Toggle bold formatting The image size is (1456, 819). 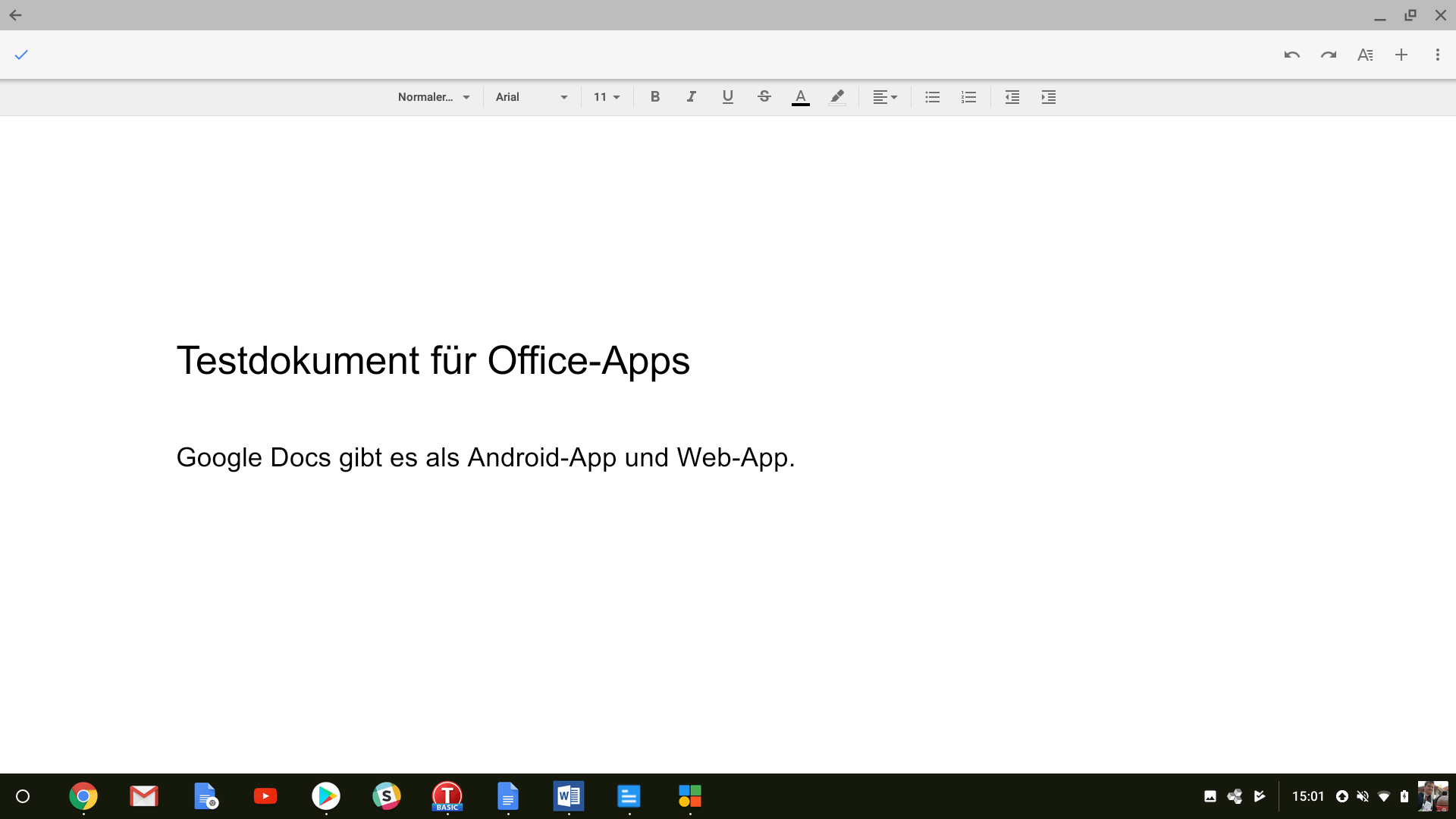tap(654, 97)
